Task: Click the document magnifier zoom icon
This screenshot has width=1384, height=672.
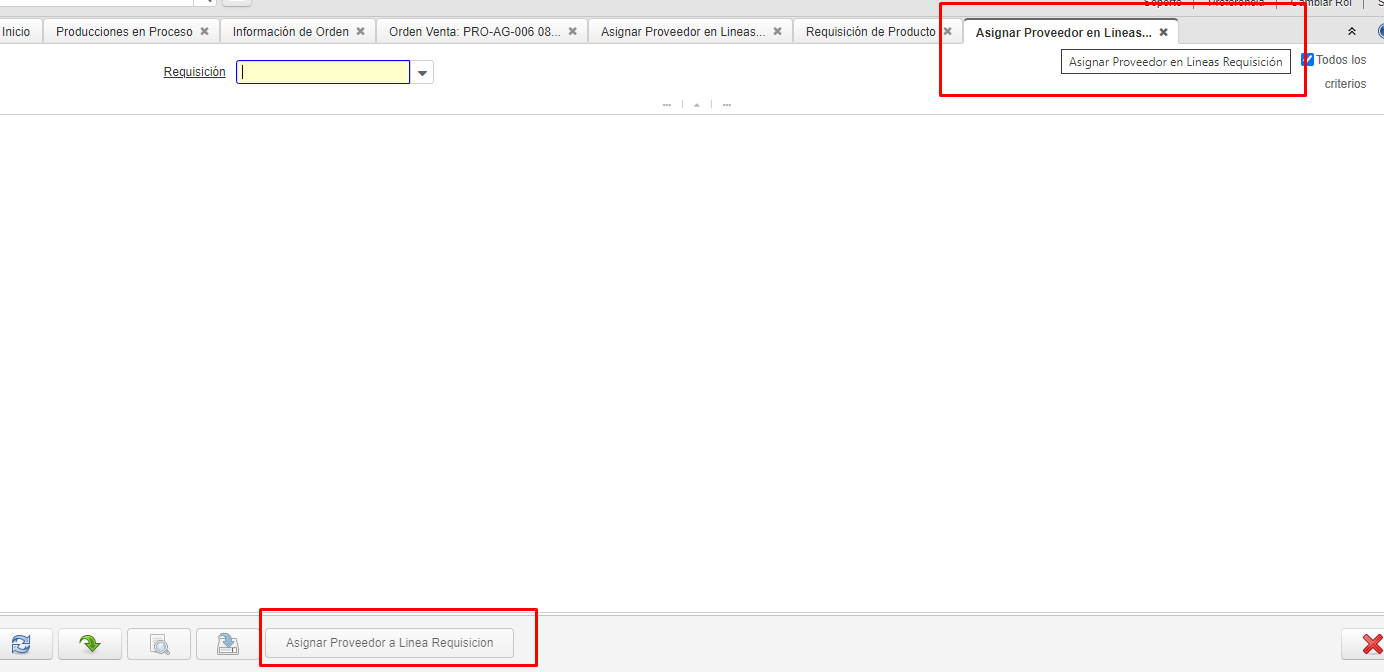Action: pos(159,644)
